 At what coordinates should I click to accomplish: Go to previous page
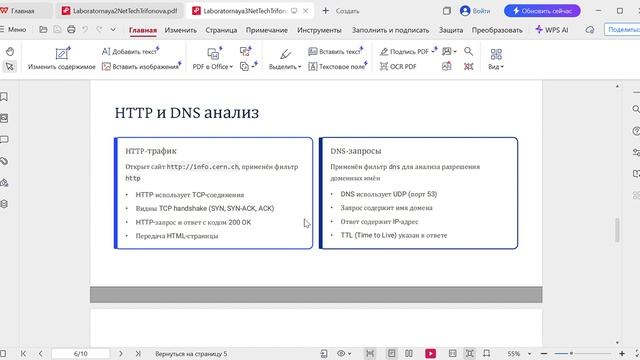click(x=40, y=353)
